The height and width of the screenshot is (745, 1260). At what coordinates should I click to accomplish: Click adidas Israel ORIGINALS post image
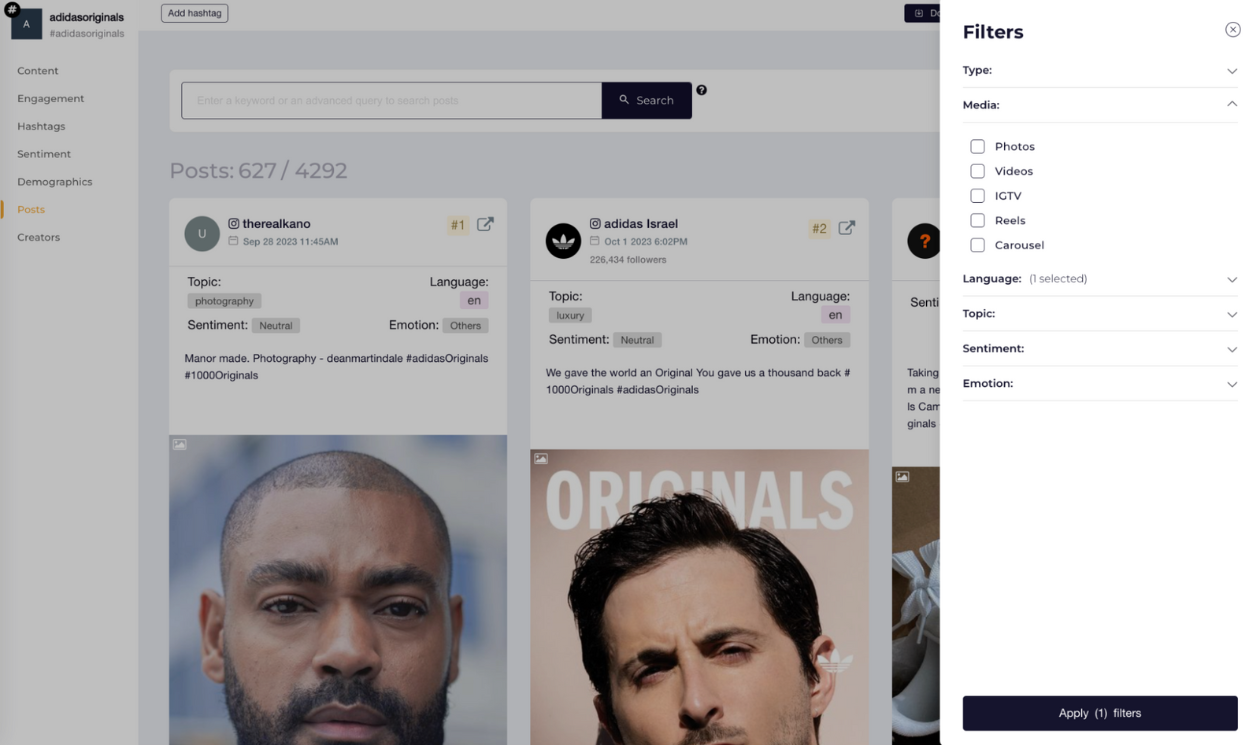click(x=699, y=597)
